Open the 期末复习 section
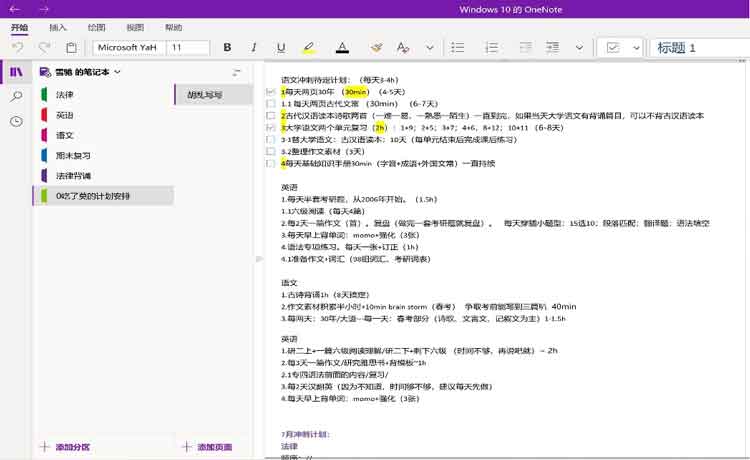Screen dimensions: 750x460 [x=103, y=155]
